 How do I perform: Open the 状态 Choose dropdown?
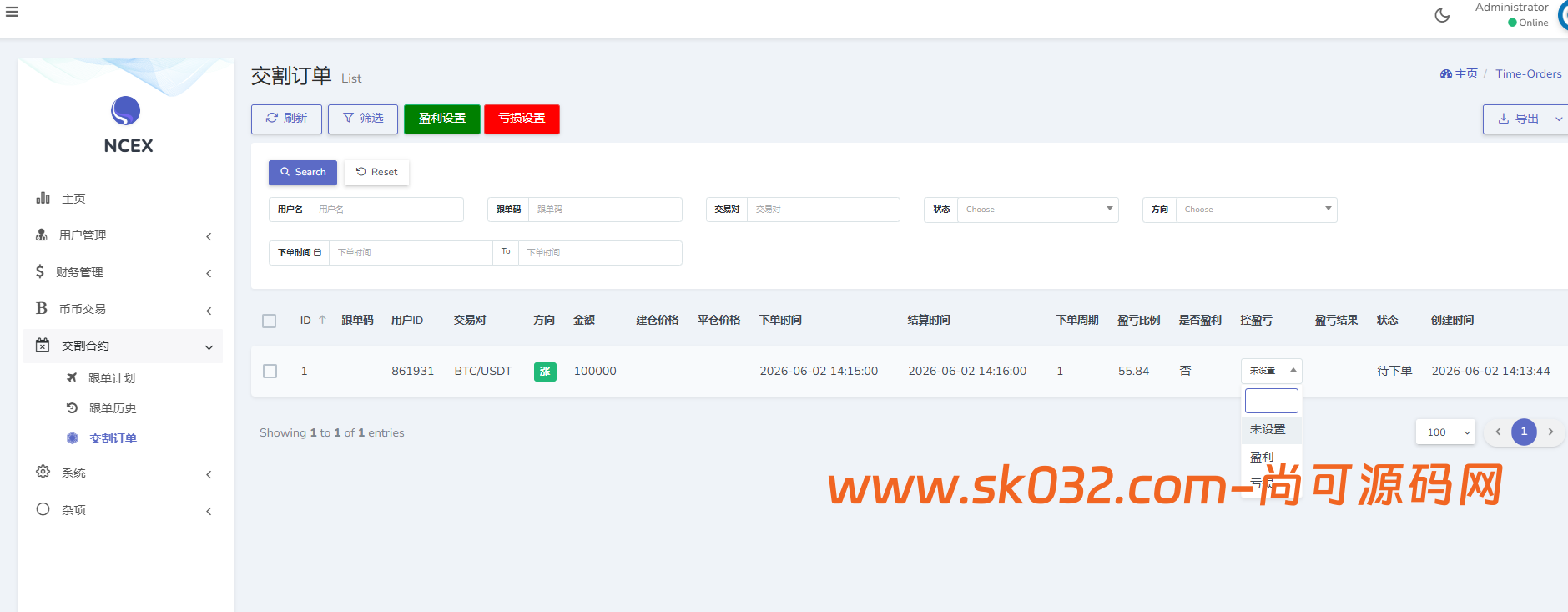coord(1037,210)
